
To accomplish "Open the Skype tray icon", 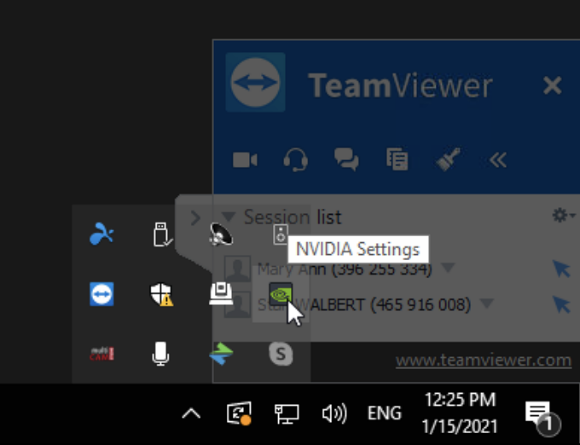I will pos(281,354).
